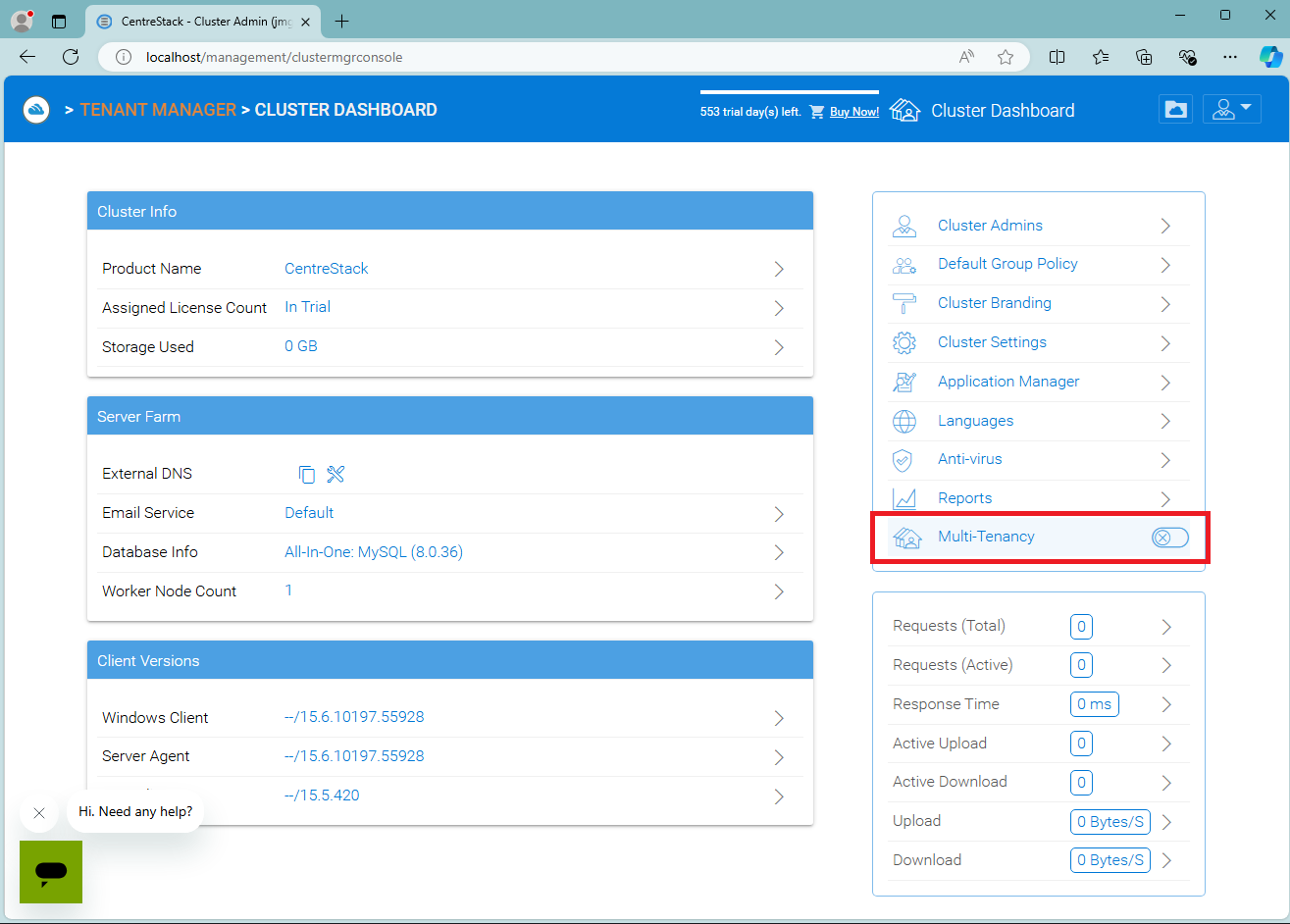Click Windows Client version --/15.6.10197.55928
1290x924 pixels.
[x=354, y=717]
